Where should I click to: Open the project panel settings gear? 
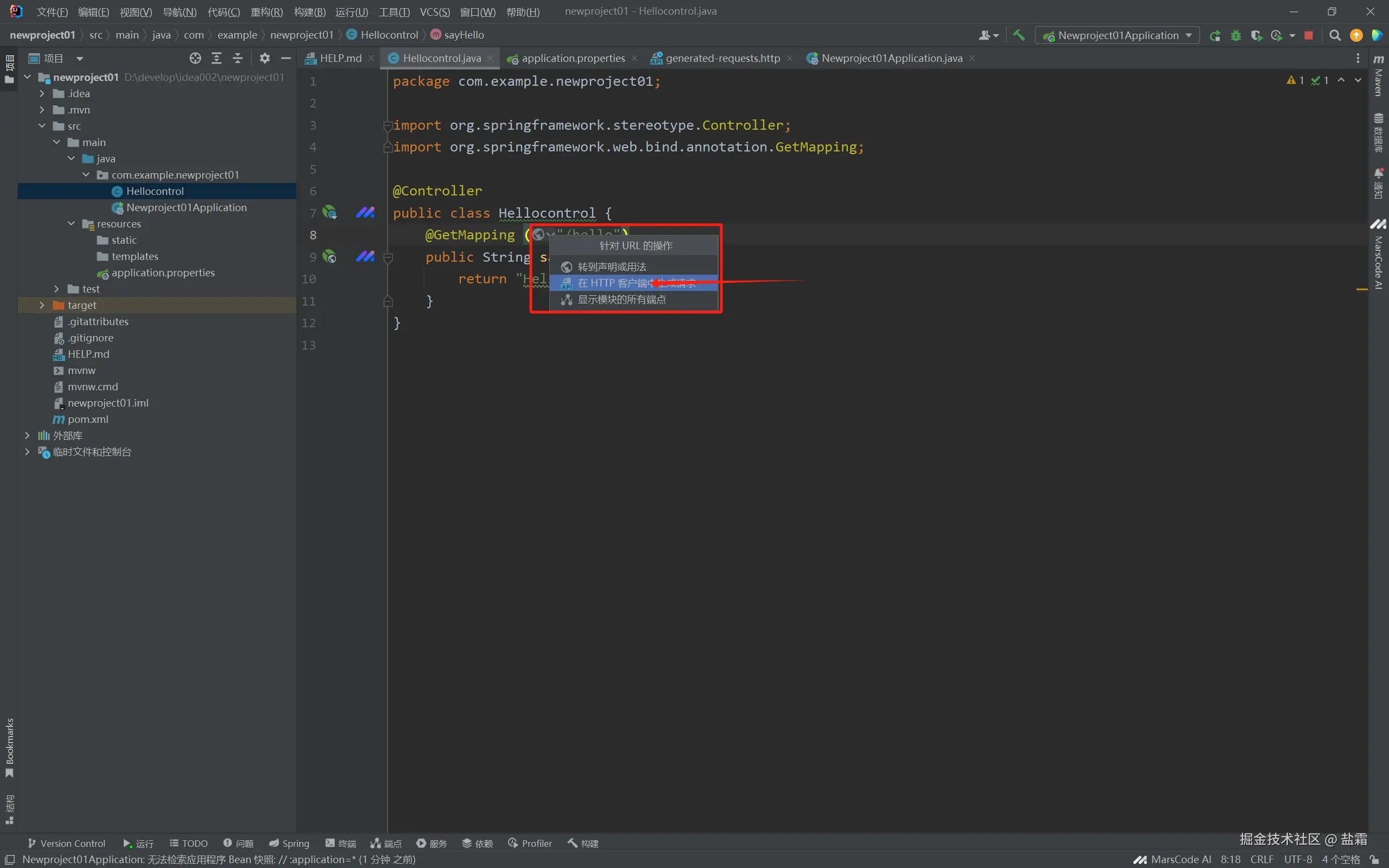pyautogui.click(x=264, y=58)
